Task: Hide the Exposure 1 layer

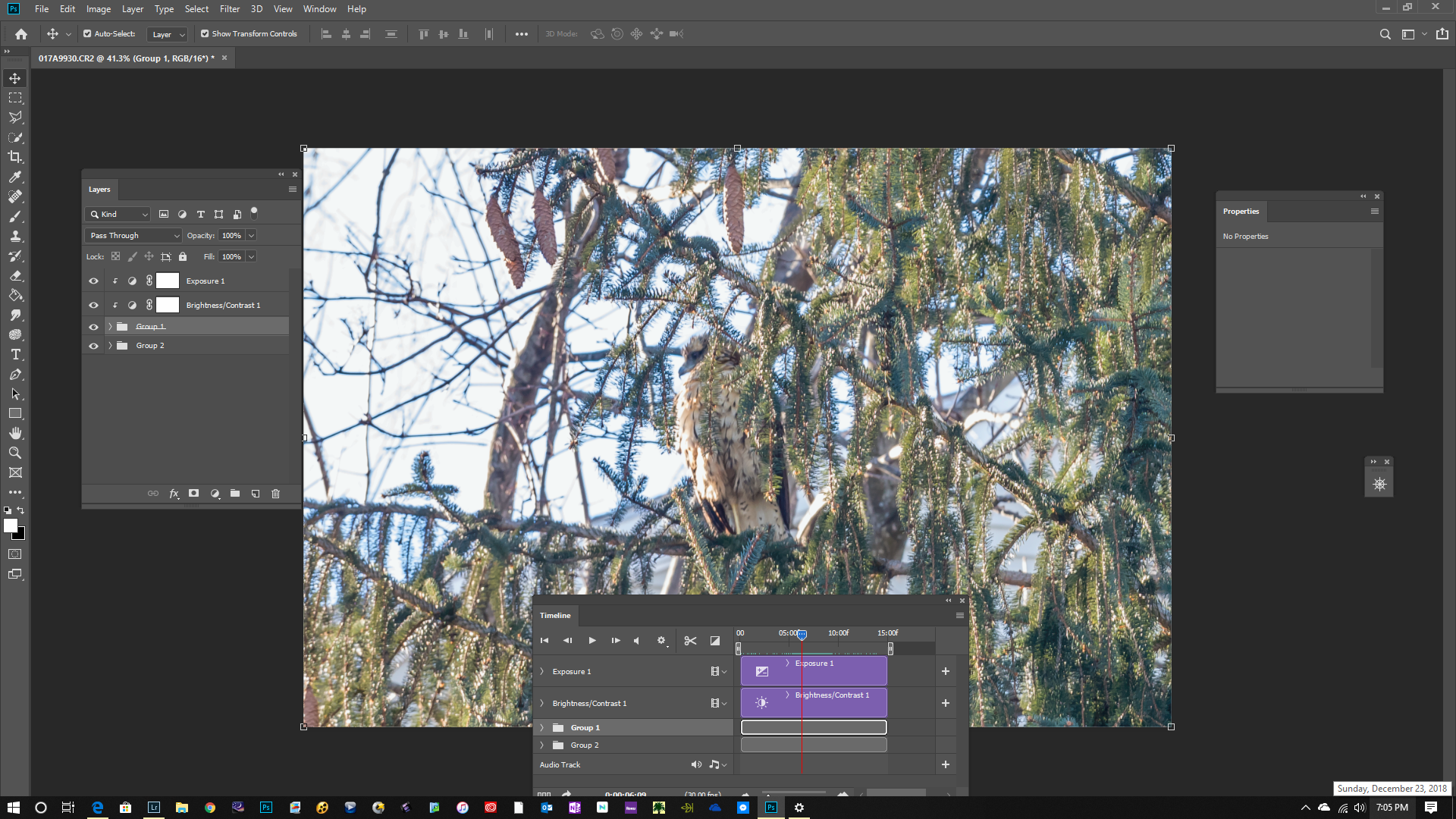Action: pyautogui.click(x=93, y=281)
